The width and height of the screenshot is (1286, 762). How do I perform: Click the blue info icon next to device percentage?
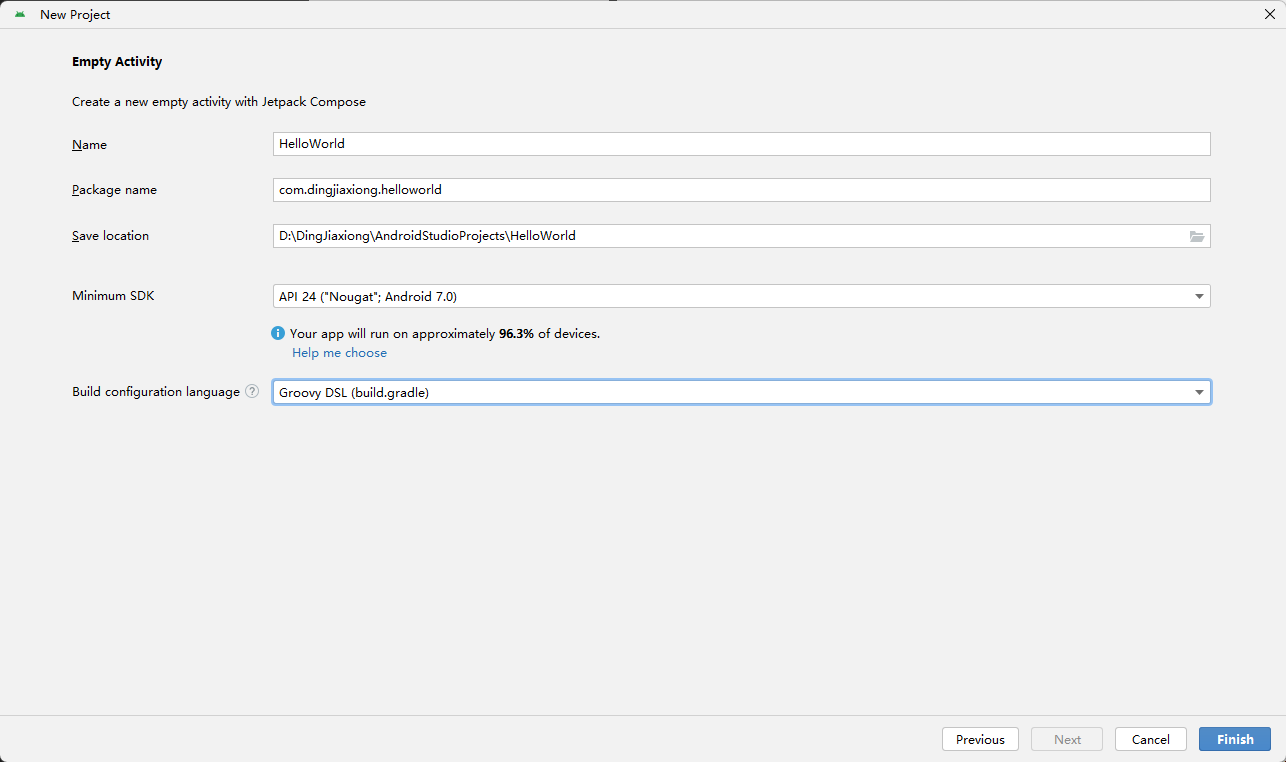pos(278,334)
